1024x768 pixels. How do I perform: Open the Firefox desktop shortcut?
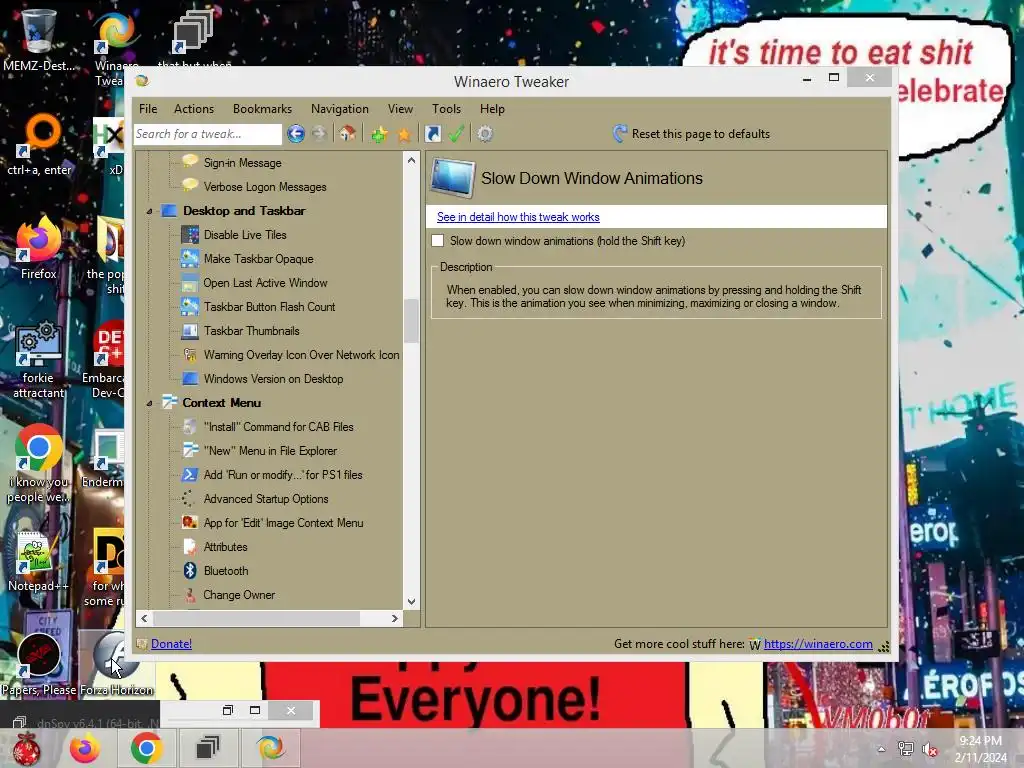pyautogui.click(x=39, y=247)
